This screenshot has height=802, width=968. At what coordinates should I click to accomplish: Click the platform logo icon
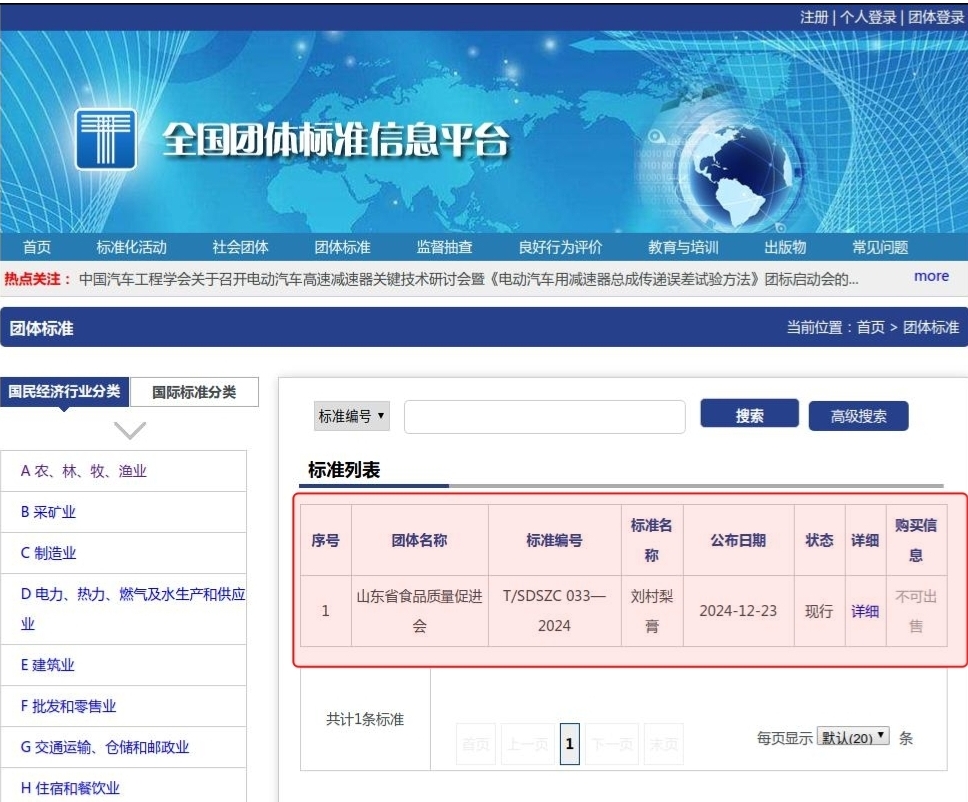point(106,139)
